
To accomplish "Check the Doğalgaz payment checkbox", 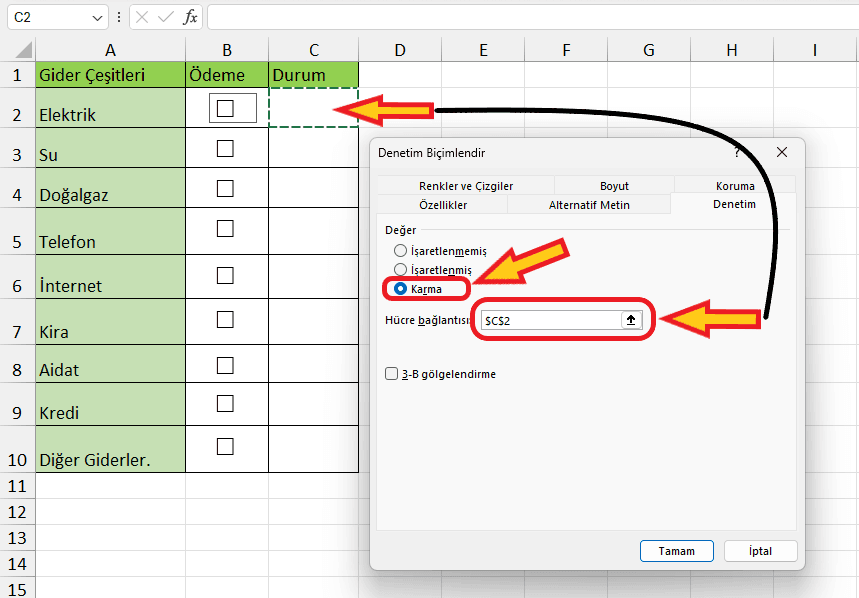I will pos(225,188).
